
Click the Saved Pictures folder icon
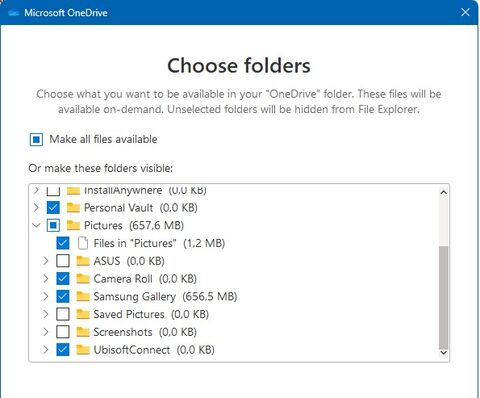point(83,314)
